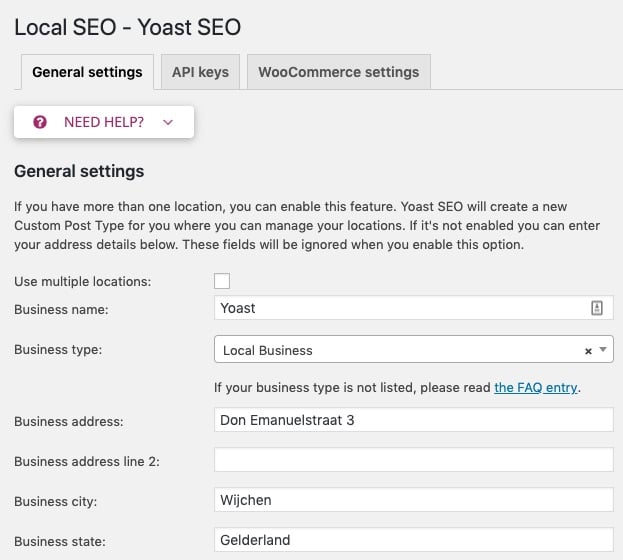Image resolution: width=623 pixels, height=560 pixels.
Task: Expand the NEED HELP? chevron arrow
Action: [x=168, y=122]
